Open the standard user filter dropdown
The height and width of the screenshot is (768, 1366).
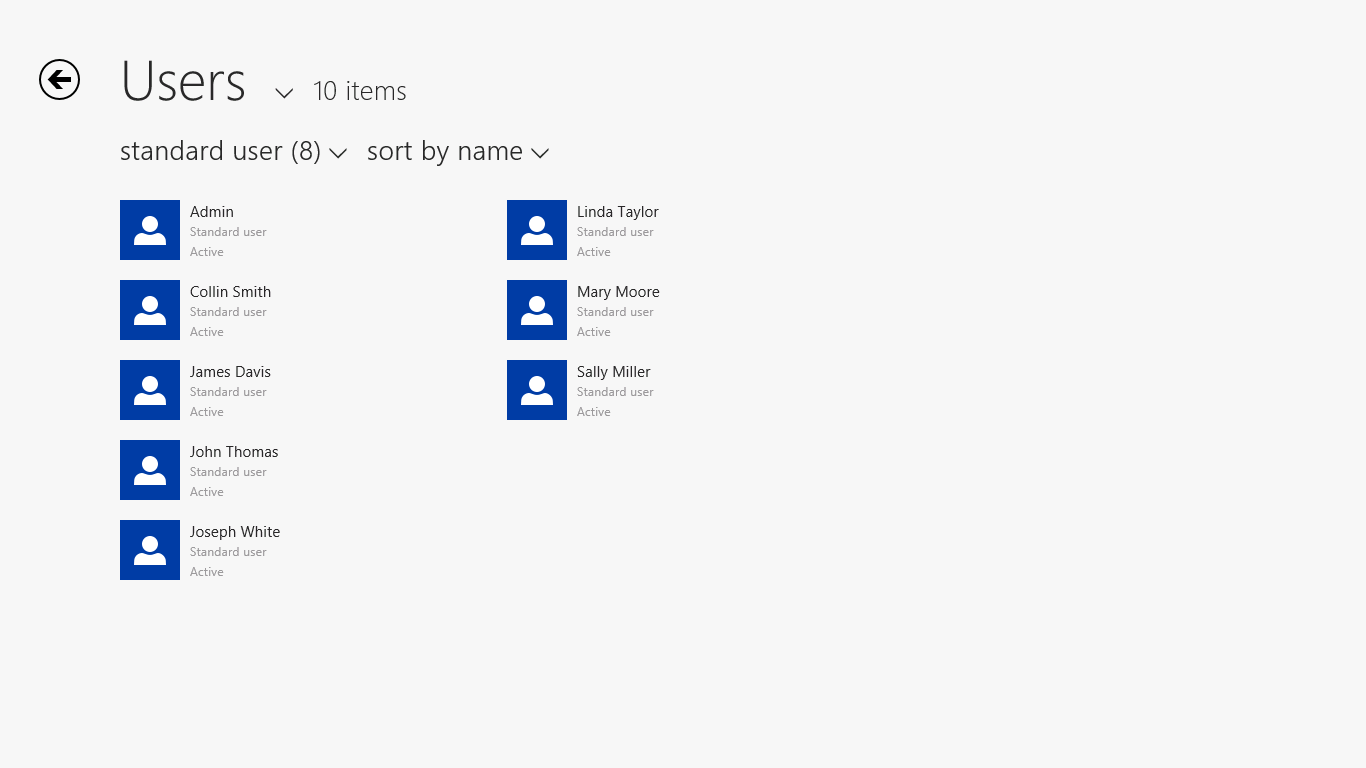pos(233,152)
